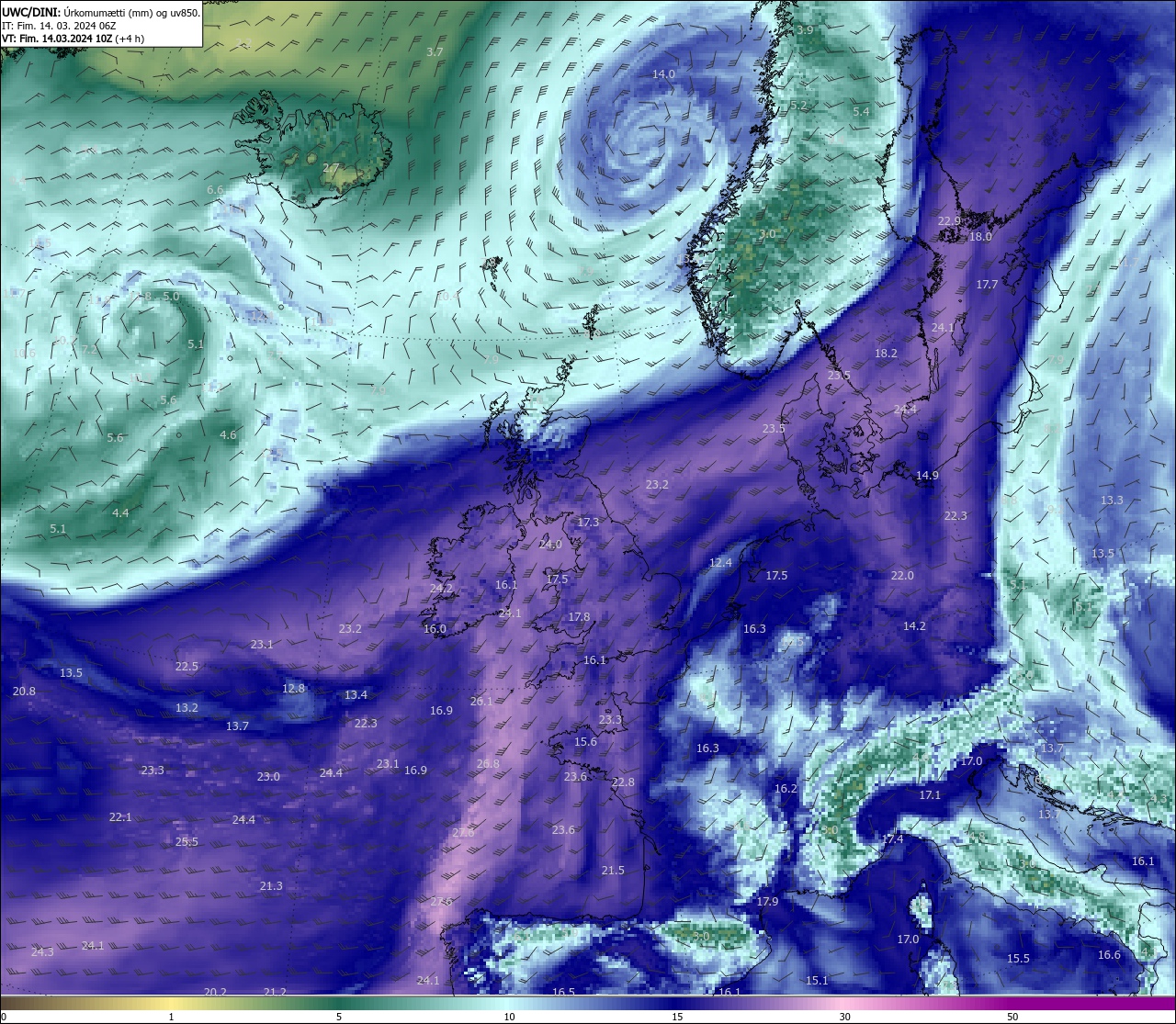Click the map value 13.3
This screenshot has width=1176, height=1024.
[x=1112, y=500]
